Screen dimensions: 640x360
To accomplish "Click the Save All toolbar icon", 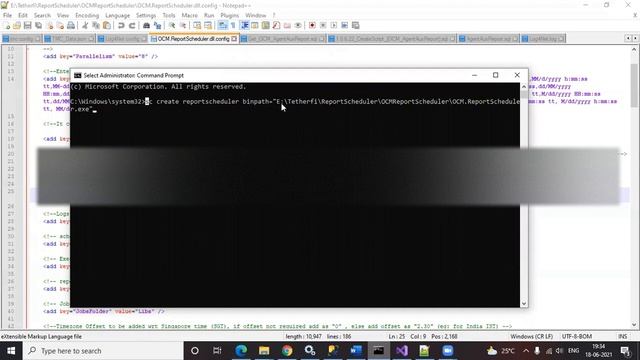I will point(38,25).
